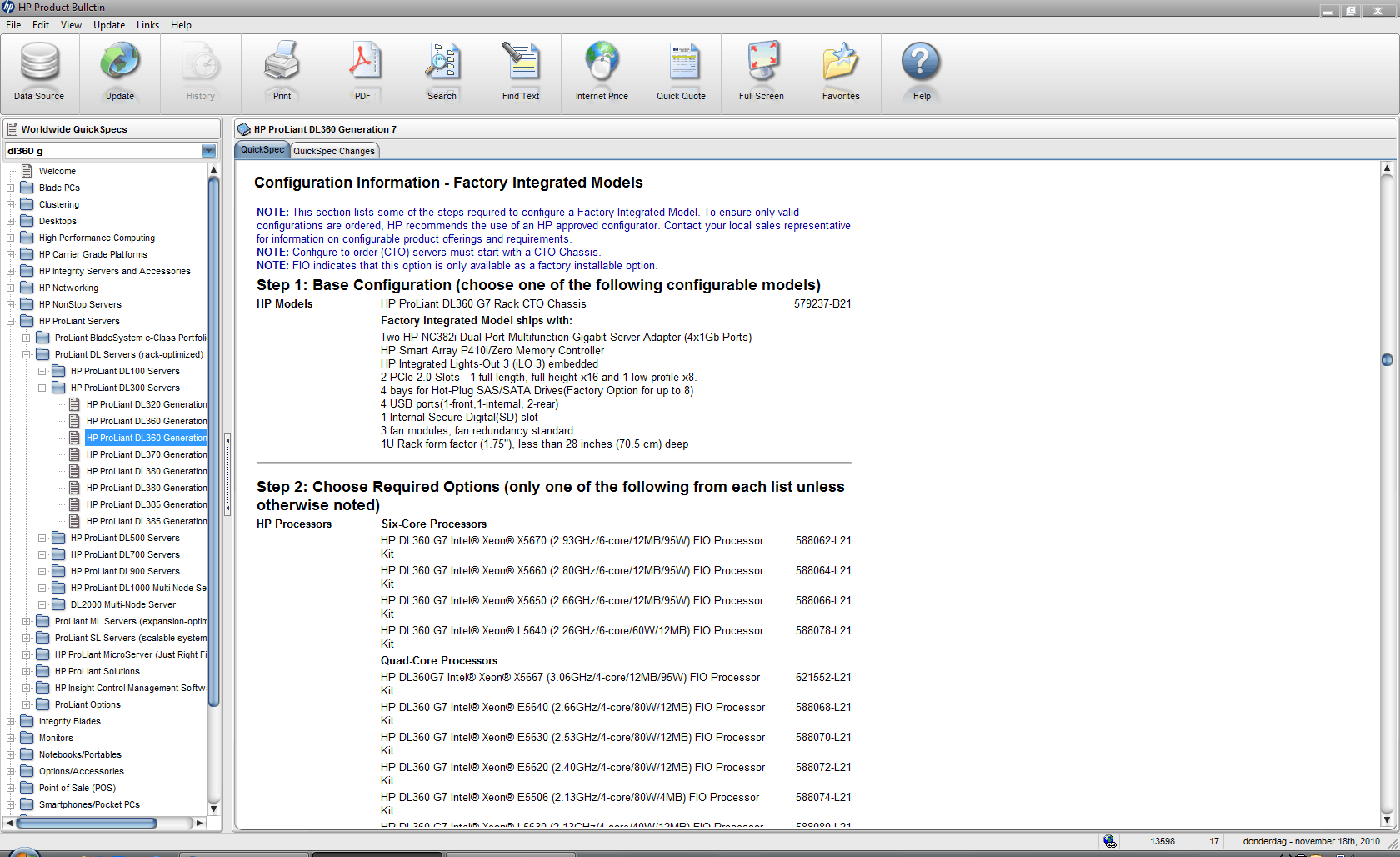Open the Update menu in menu bar

[109, 25]
